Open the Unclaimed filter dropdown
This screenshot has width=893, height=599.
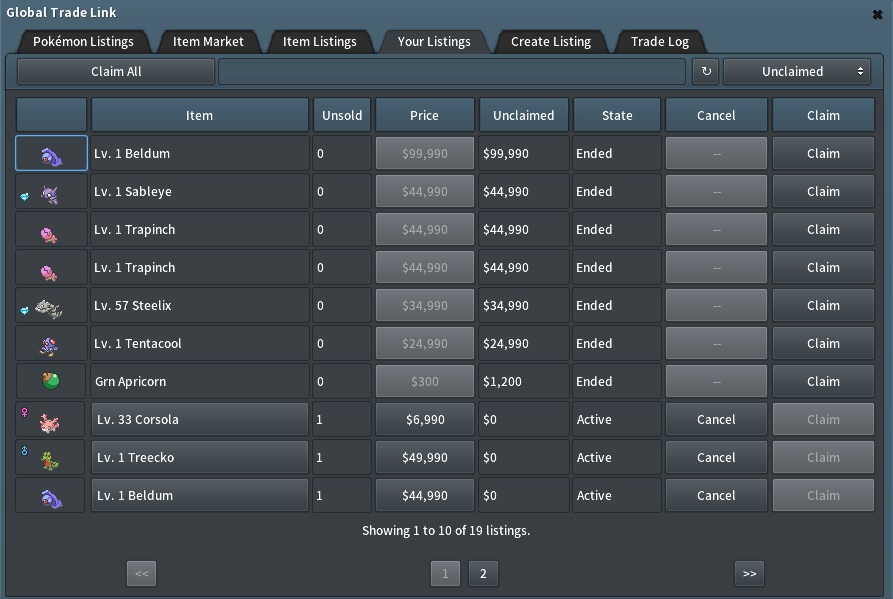pos(797,72)
